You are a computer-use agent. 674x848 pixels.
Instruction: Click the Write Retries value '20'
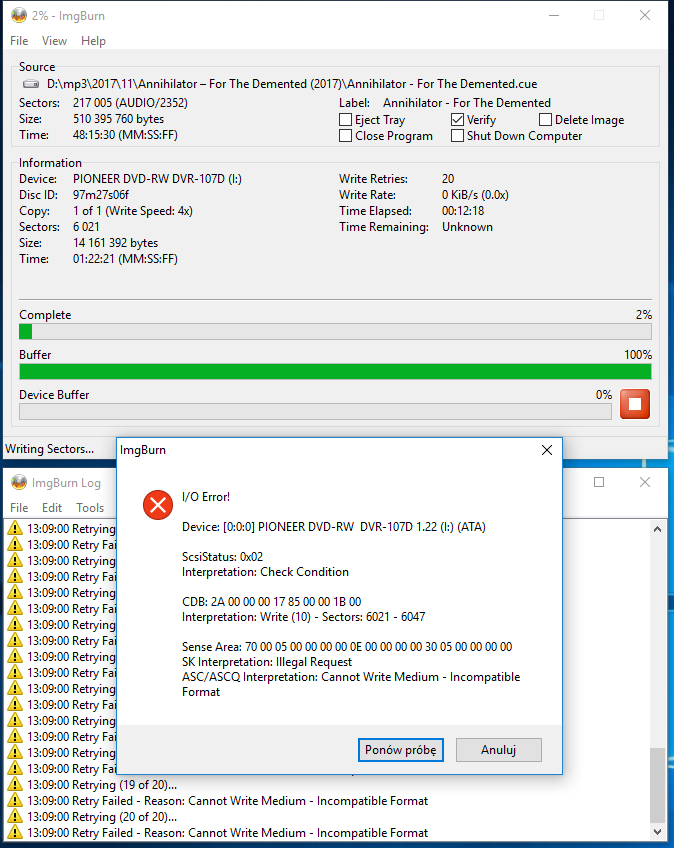[x=448, y=179]
